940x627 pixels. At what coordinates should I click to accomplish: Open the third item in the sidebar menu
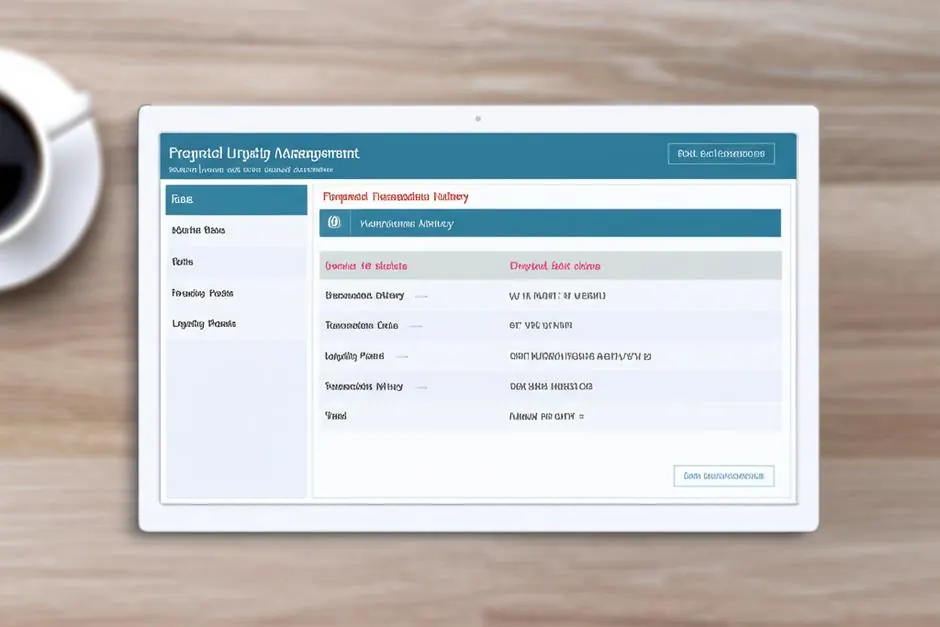pyautogui.click(x=236, y=262)
